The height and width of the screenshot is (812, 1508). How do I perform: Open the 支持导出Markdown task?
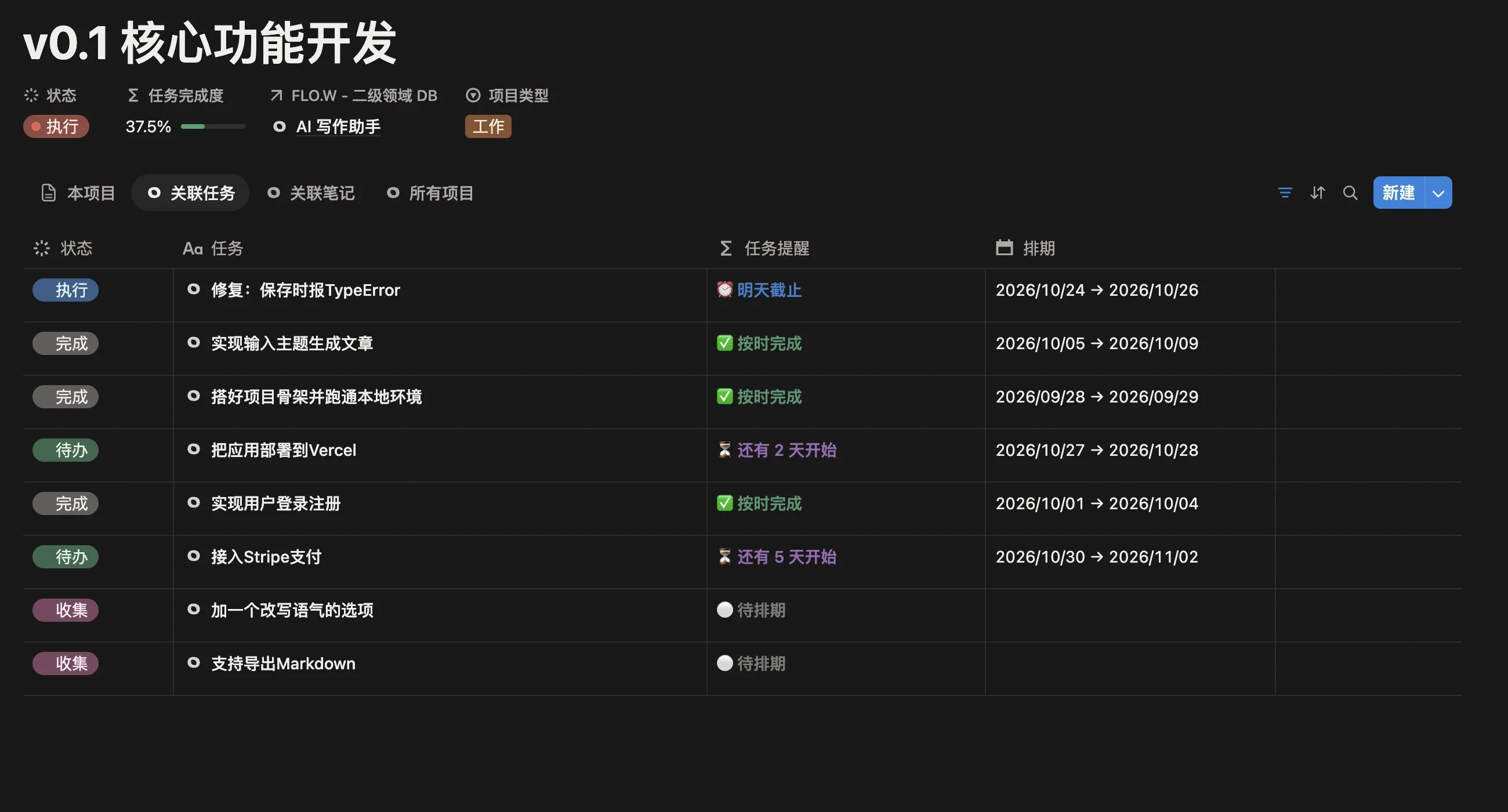[283, 664]
